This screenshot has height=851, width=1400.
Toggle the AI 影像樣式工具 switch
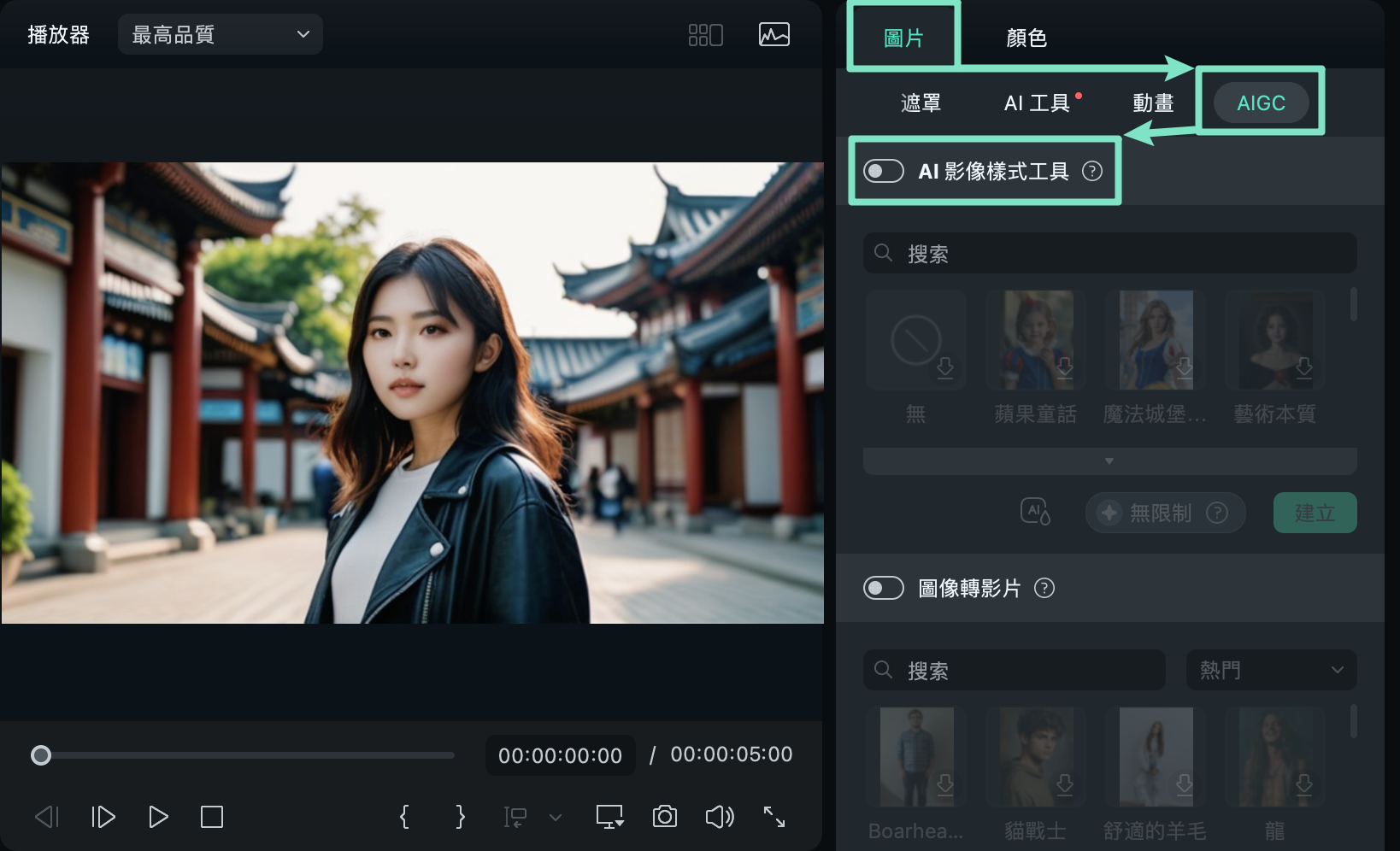coord(884,171)
